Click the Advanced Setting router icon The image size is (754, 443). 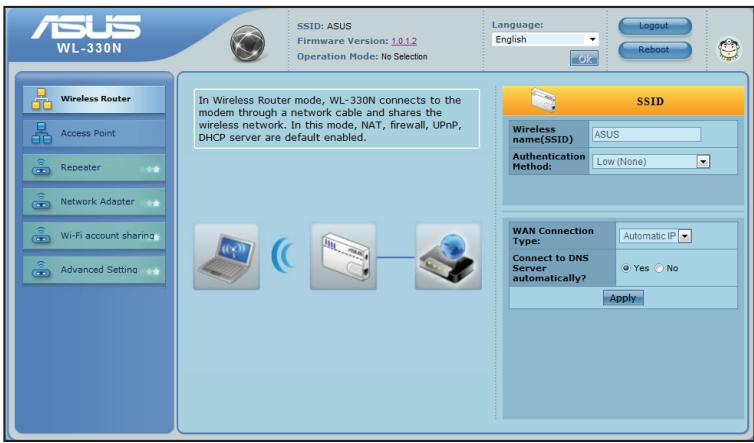point(41,270)
